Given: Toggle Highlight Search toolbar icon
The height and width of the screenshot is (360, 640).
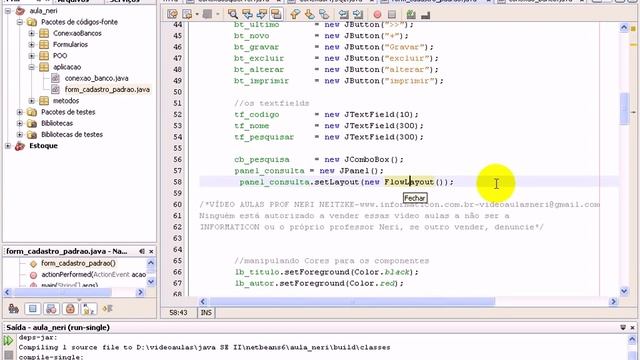Looking at the screenshot, I should (276, 15).
